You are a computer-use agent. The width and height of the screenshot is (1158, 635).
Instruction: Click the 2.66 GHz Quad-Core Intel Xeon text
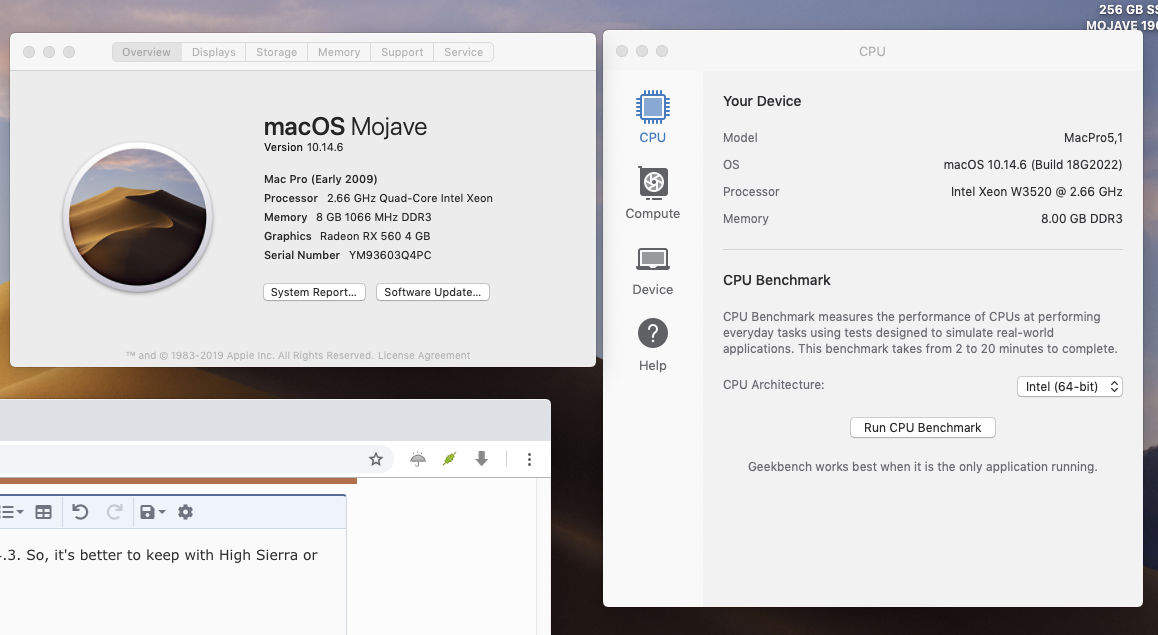pyautogui.click(x=409, y=198)
